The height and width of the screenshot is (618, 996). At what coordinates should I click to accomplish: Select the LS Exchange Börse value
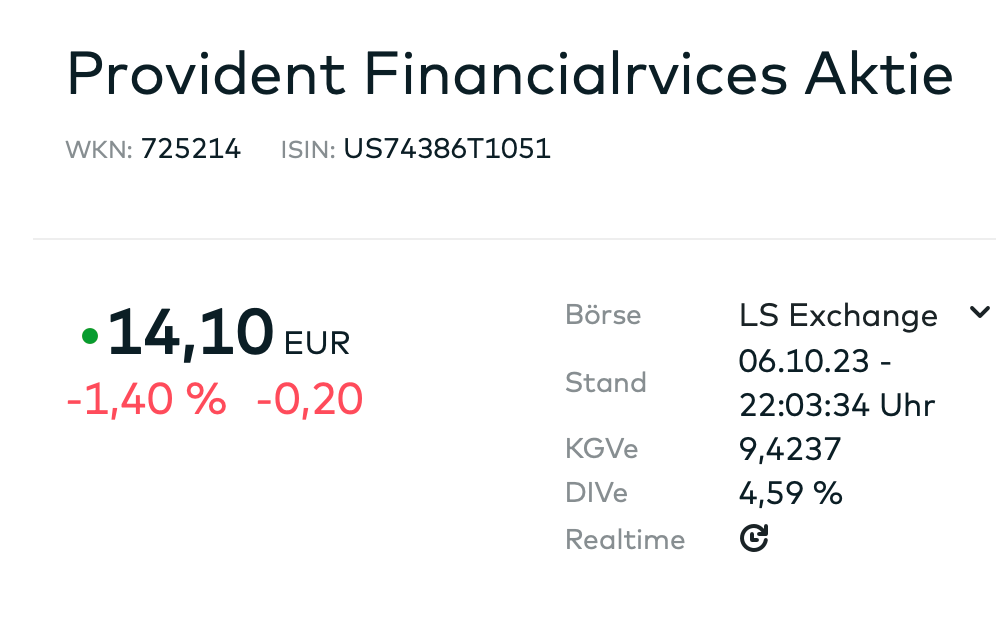point(838,315)
